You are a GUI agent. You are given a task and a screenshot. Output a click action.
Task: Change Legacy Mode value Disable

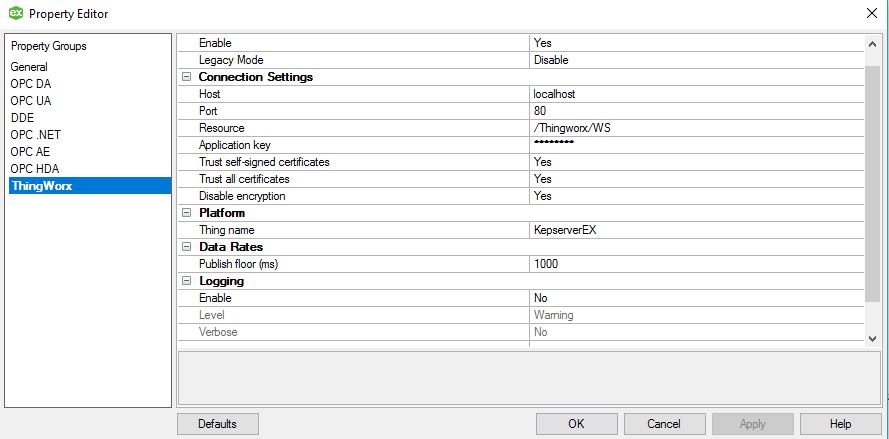697,60
